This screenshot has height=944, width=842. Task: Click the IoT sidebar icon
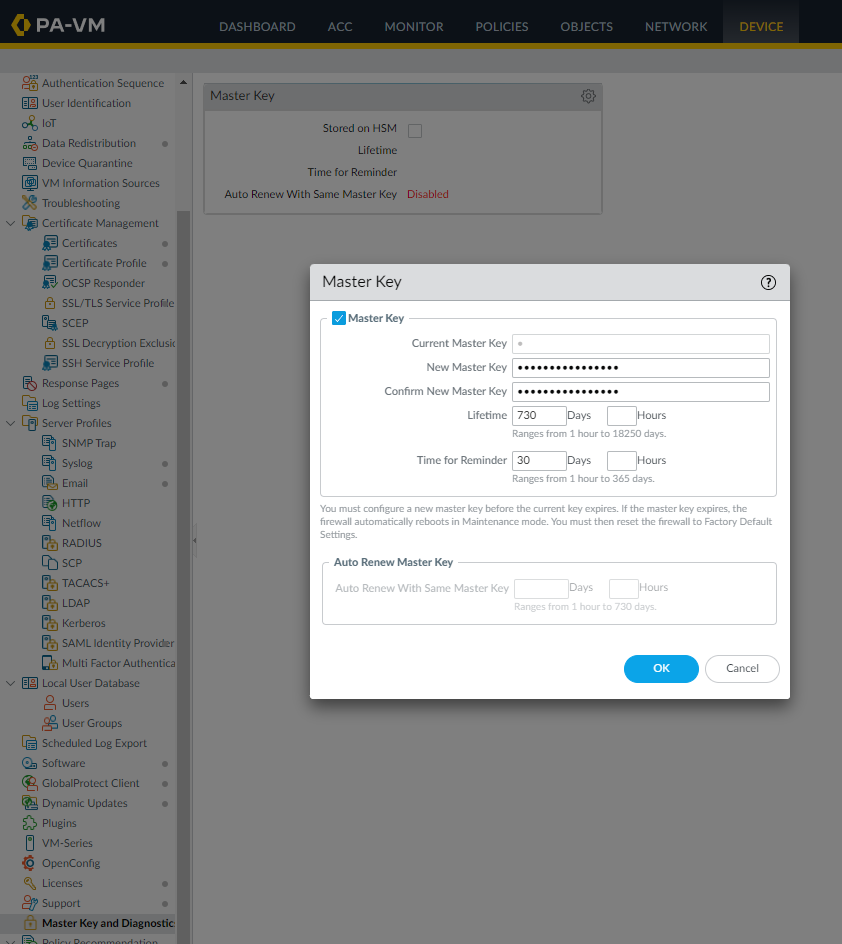pos(29,123)
